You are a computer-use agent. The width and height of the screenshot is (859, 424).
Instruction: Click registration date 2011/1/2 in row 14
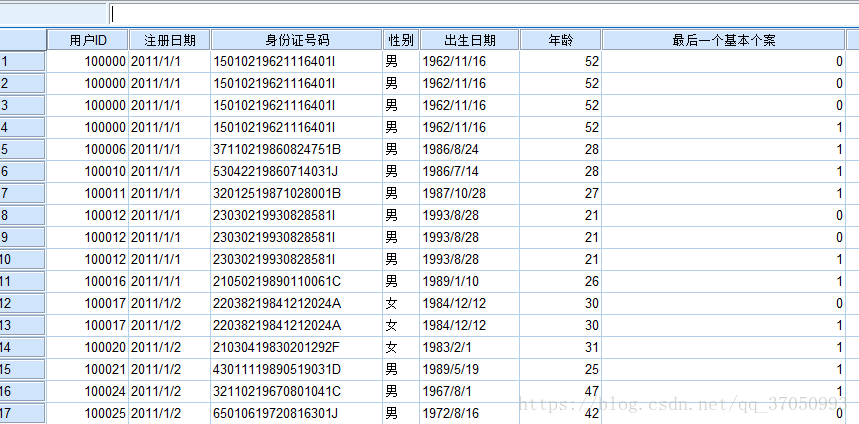point(170,347)
